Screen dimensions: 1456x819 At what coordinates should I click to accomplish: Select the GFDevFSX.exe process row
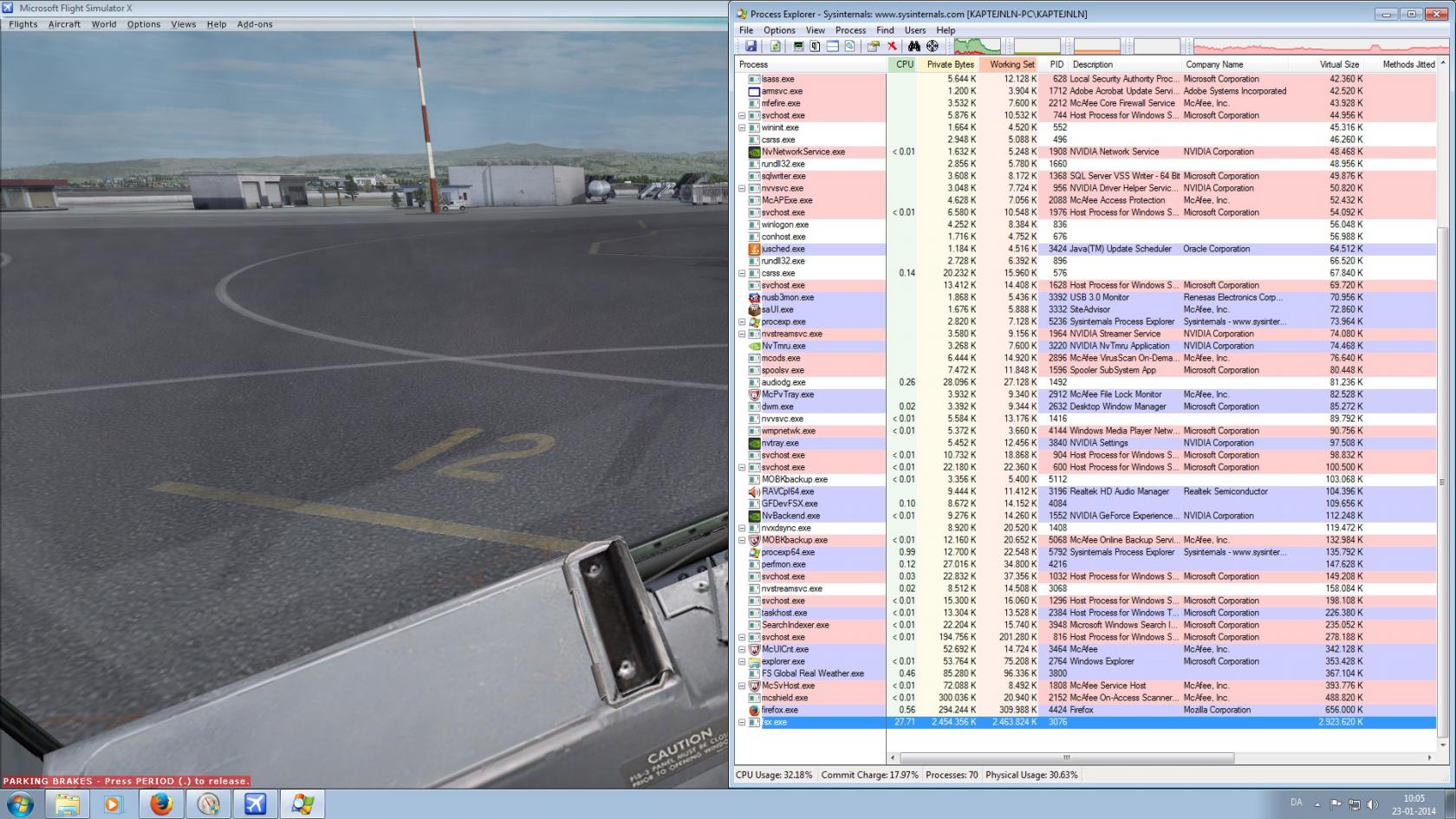(1086, 504)
